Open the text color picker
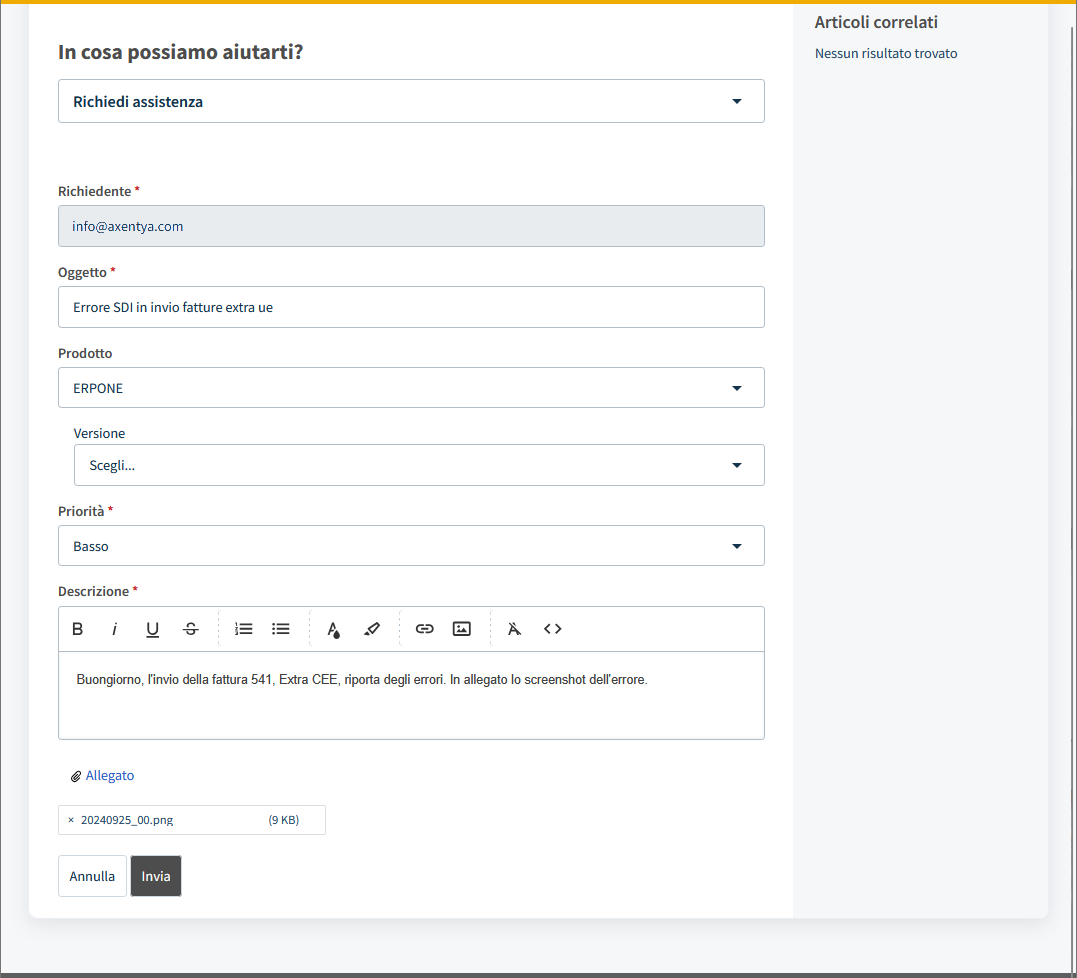Viewport: 1077px width, 978px height. (x=334, y=629)
